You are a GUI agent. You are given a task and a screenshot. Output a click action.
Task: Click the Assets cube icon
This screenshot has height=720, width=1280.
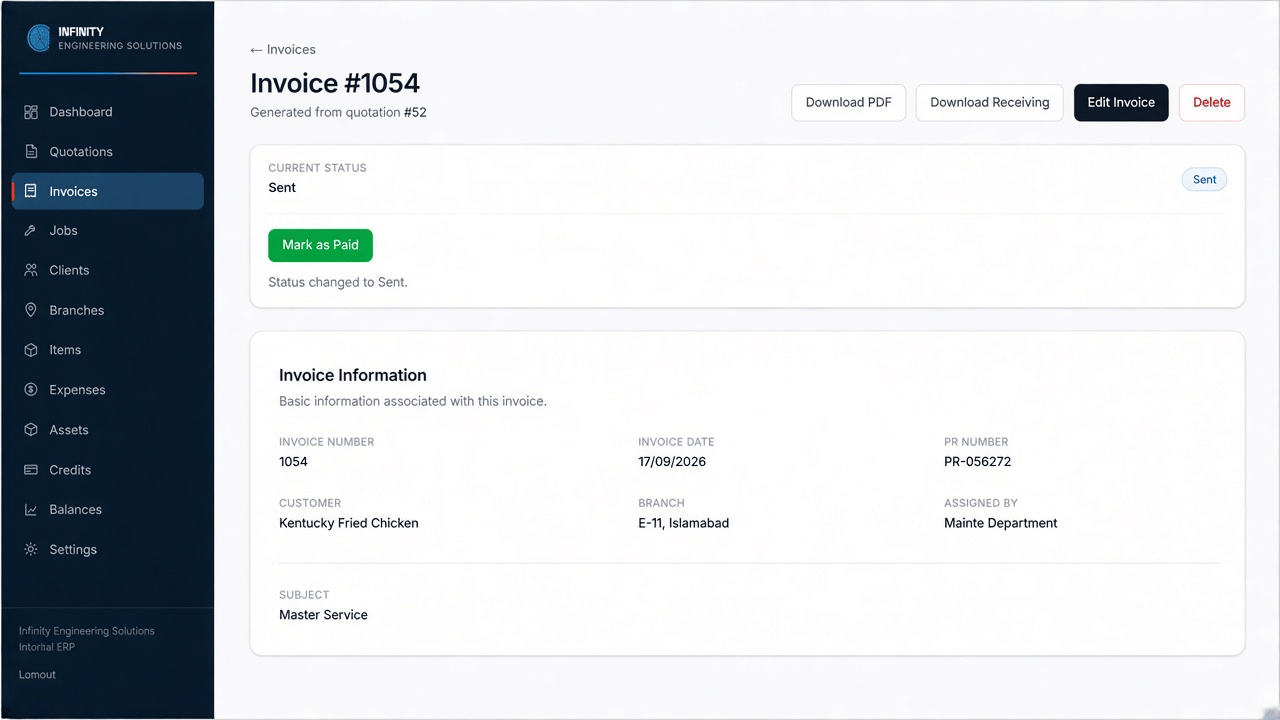(x=31, y=430)
